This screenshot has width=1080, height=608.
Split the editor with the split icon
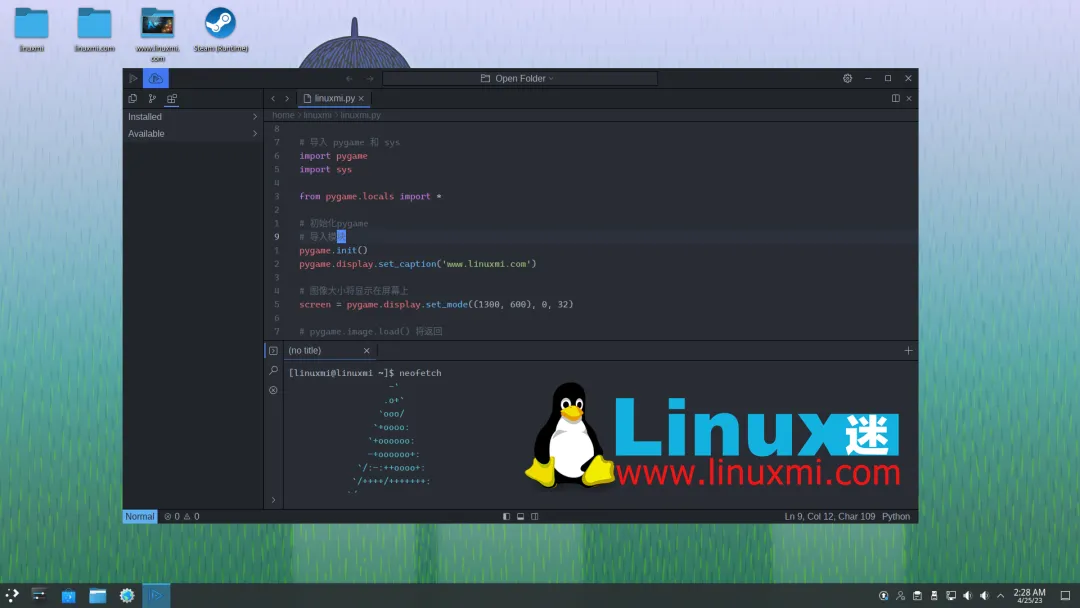click(x=895, y=98)
